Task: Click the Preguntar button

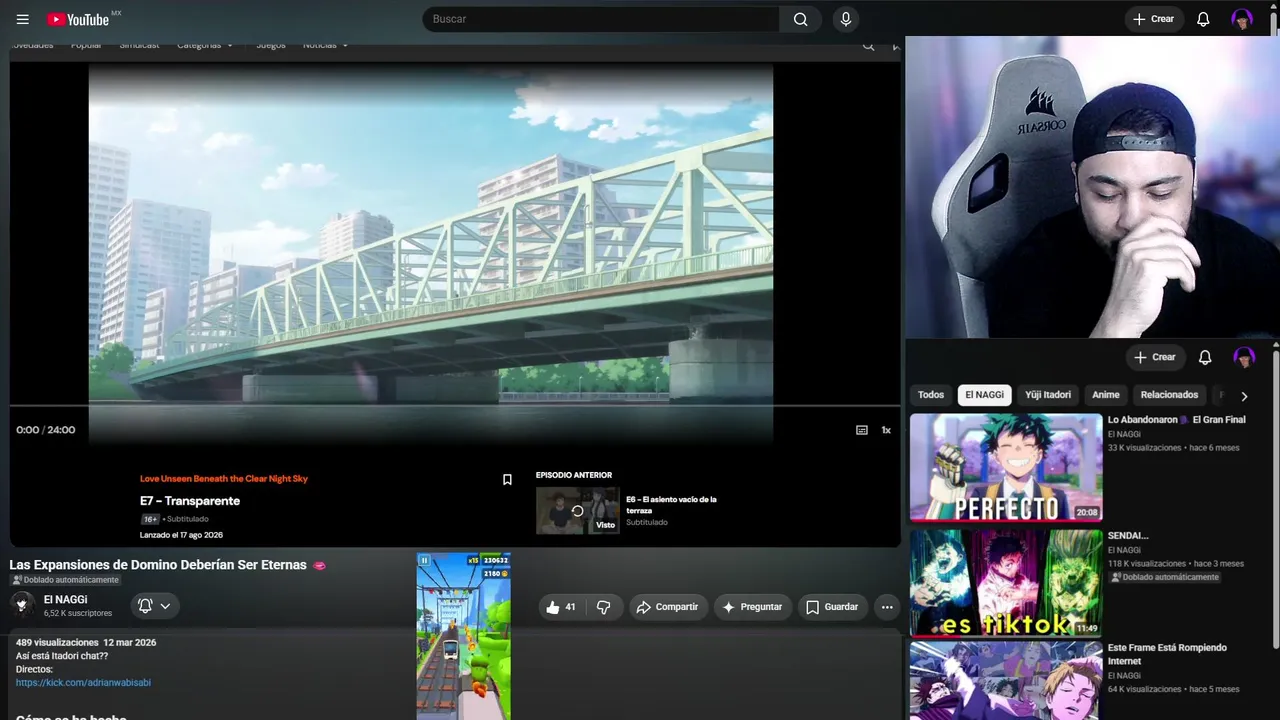Action: [x=752, y=607]
